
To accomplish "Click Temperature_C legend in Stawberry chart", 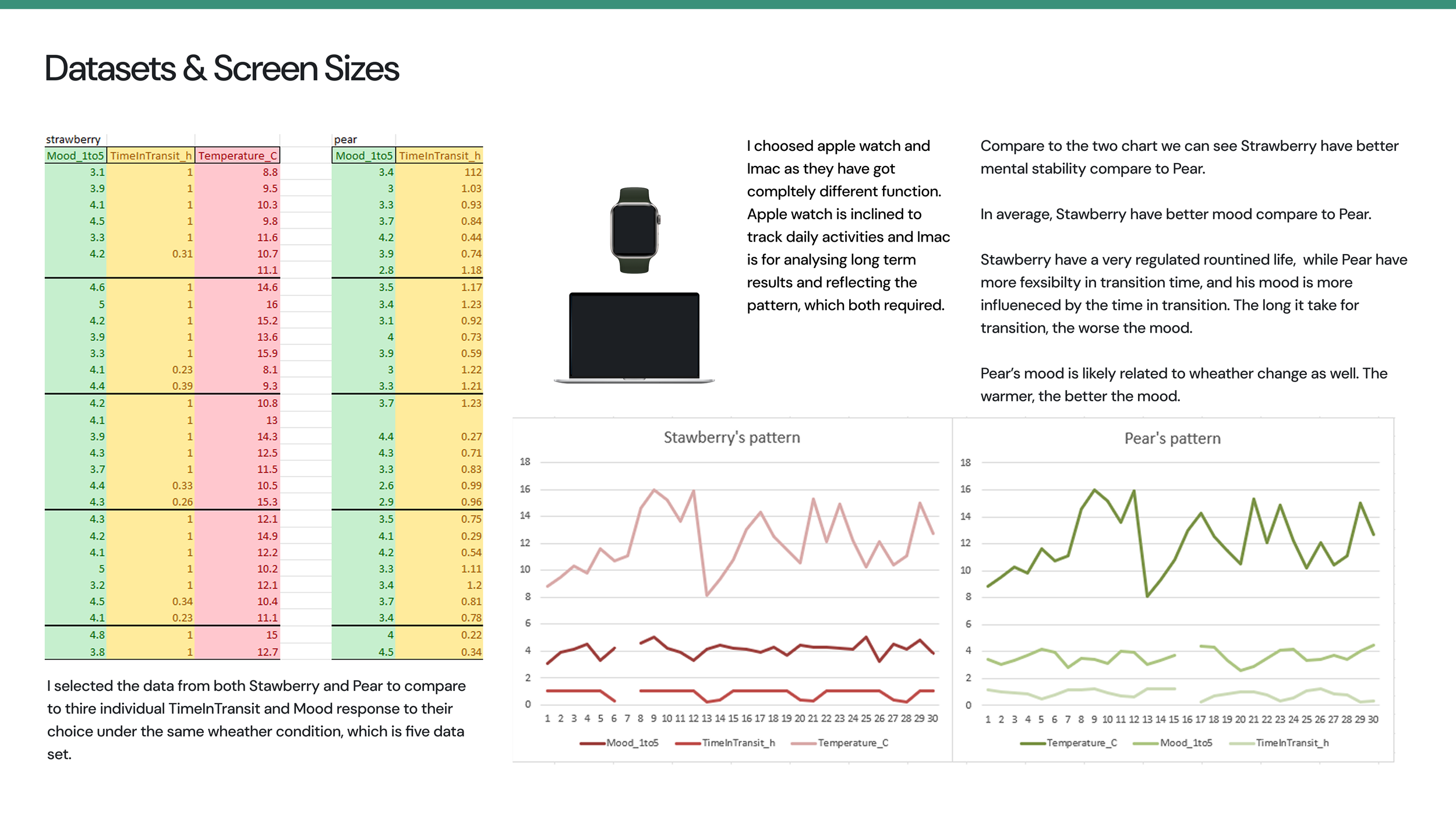I will (x=852, y=743).
